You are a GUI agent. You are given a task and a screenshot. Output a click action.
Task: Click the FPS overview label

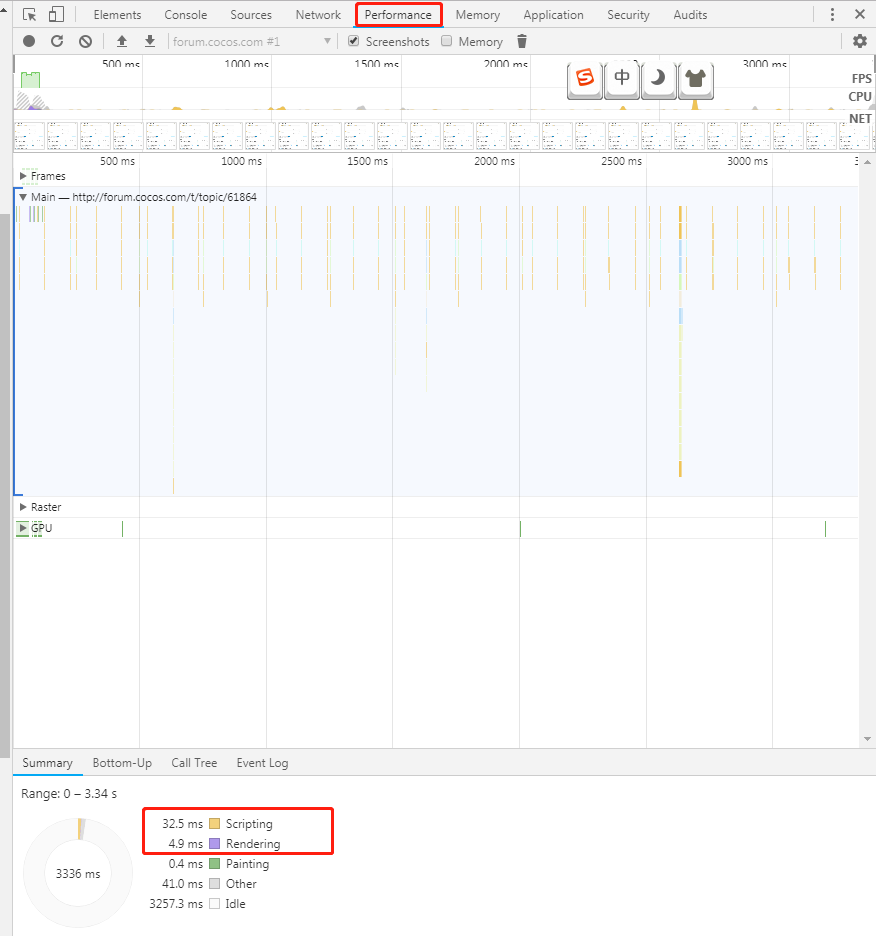tap(861, 78)
